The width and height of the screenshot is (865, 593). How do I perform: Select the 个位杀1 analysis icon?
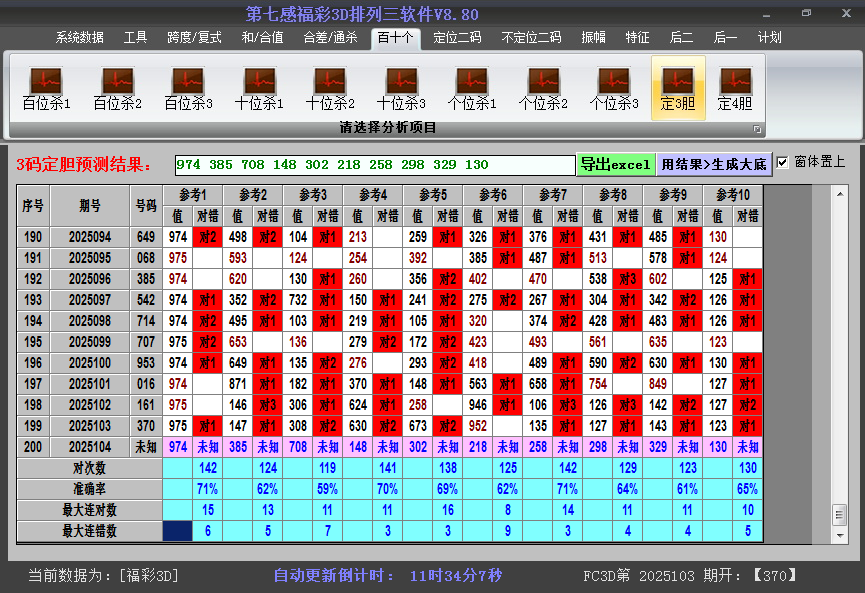472,89
